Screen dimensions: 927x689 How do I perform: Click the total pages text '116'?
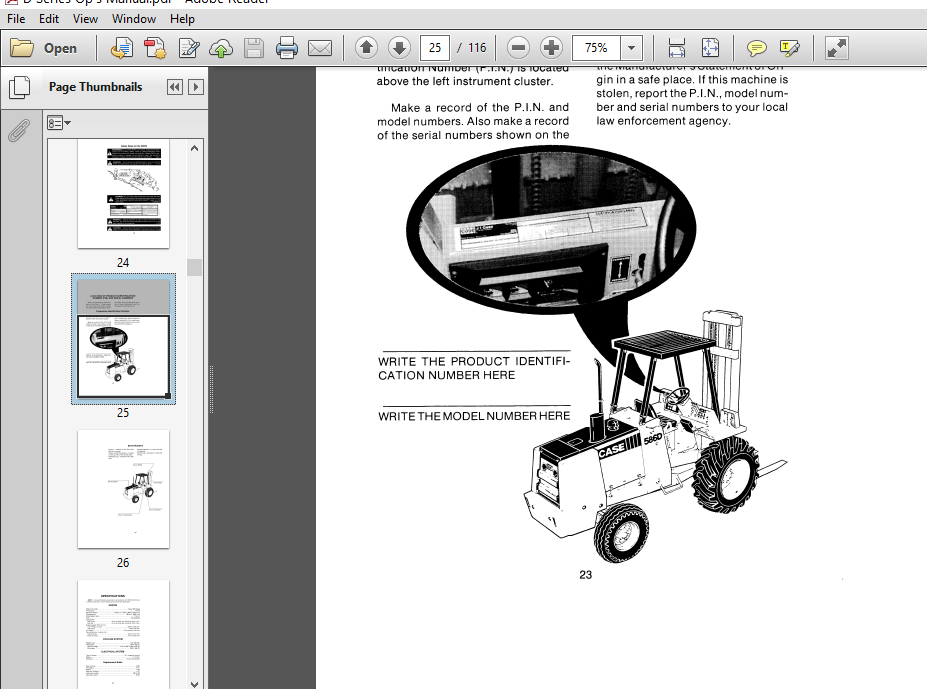(x=477, y=48)
